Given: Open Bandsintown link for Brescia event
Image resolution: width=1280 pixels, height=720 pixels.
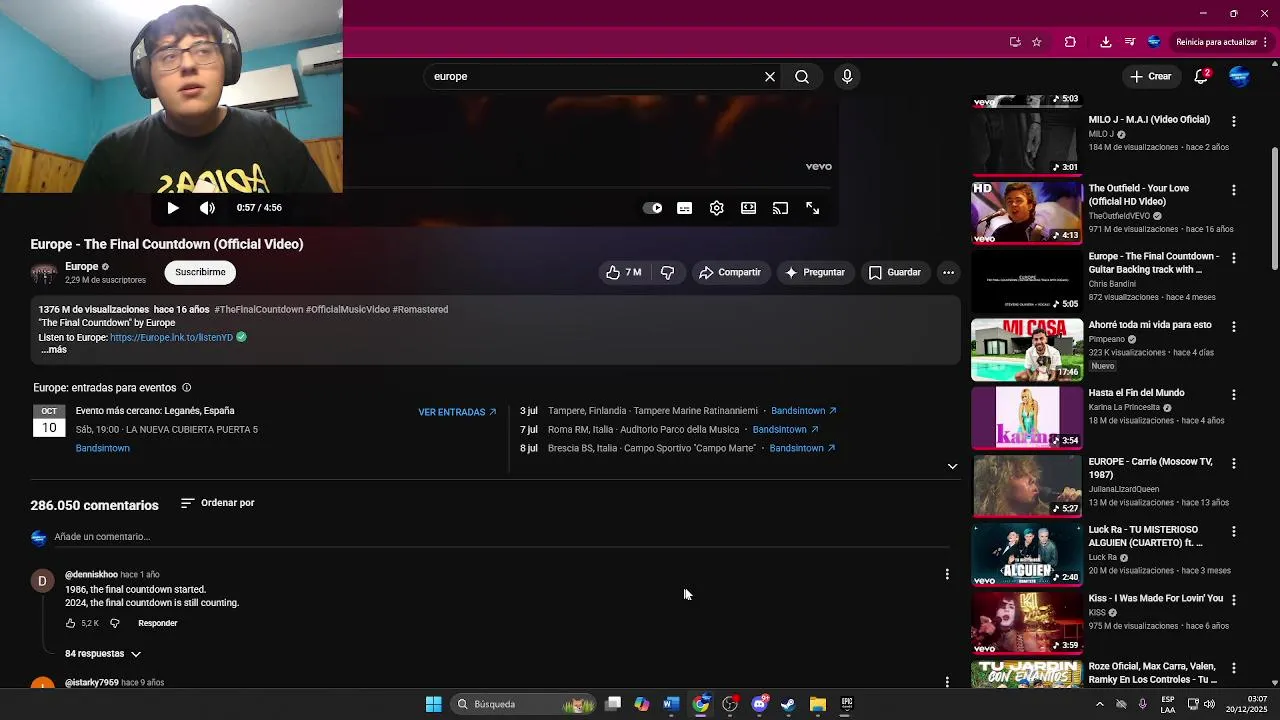Looking at the screenshot, I should click(803, 448).
